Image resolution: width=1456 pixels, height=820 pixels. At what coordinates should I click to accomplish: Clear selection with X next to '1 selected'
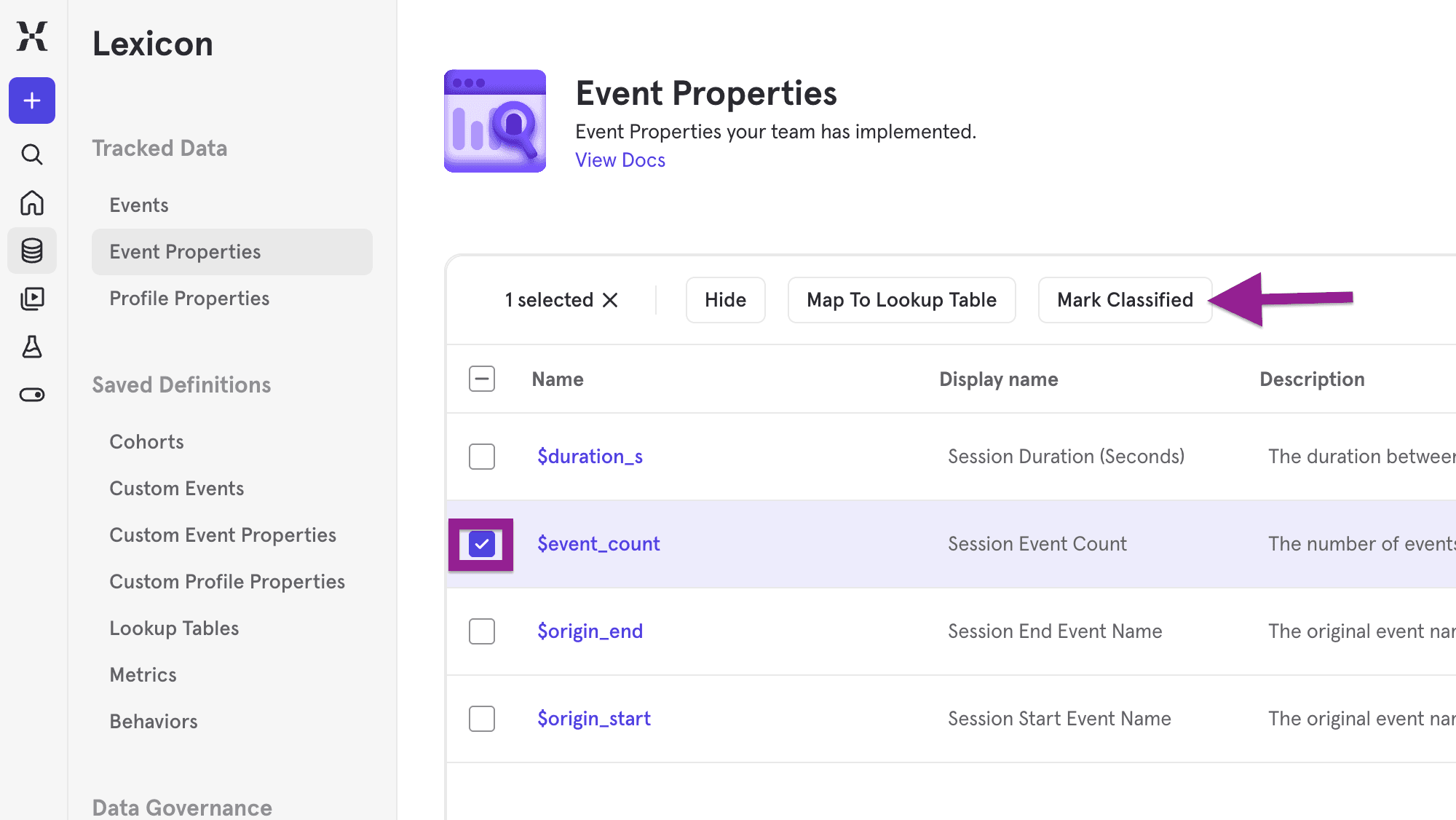[610, 300]
